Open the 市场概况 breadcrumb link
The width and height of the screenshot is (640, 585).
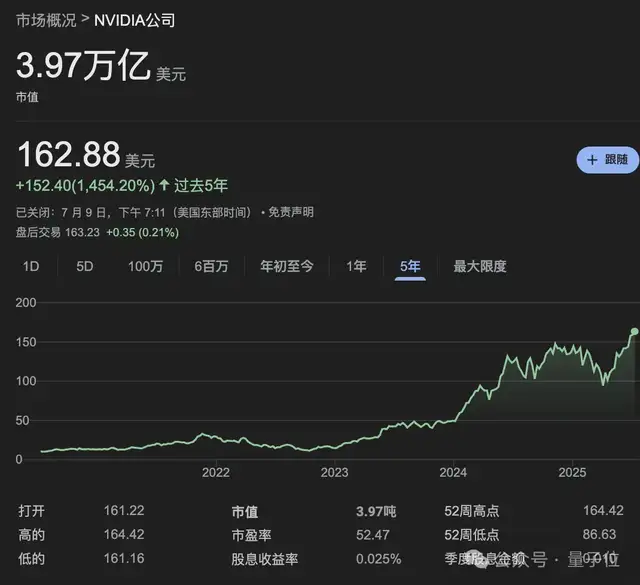44,19
